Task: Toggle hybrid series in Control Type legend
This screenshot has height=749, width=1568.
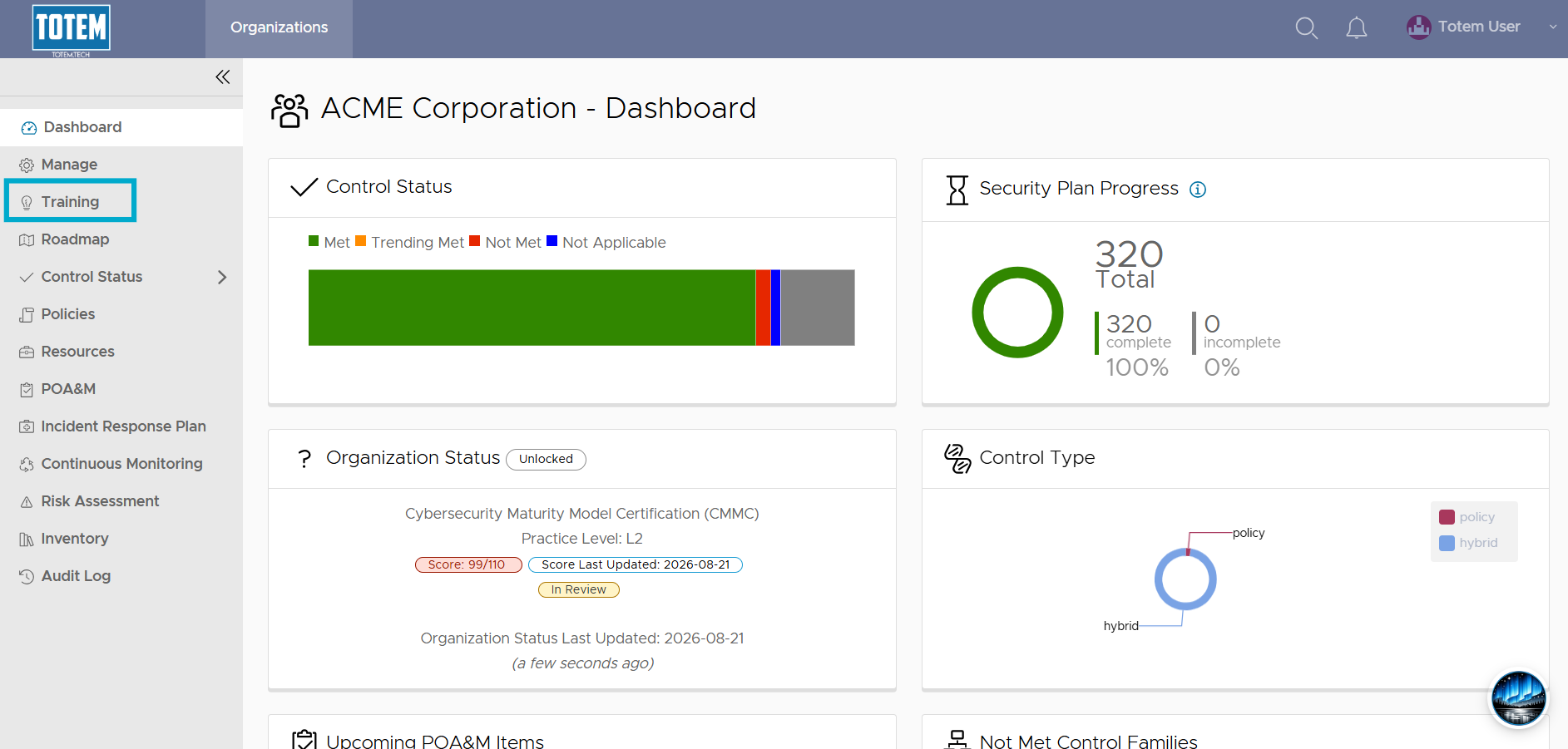Action: [x=1468, y=543]
